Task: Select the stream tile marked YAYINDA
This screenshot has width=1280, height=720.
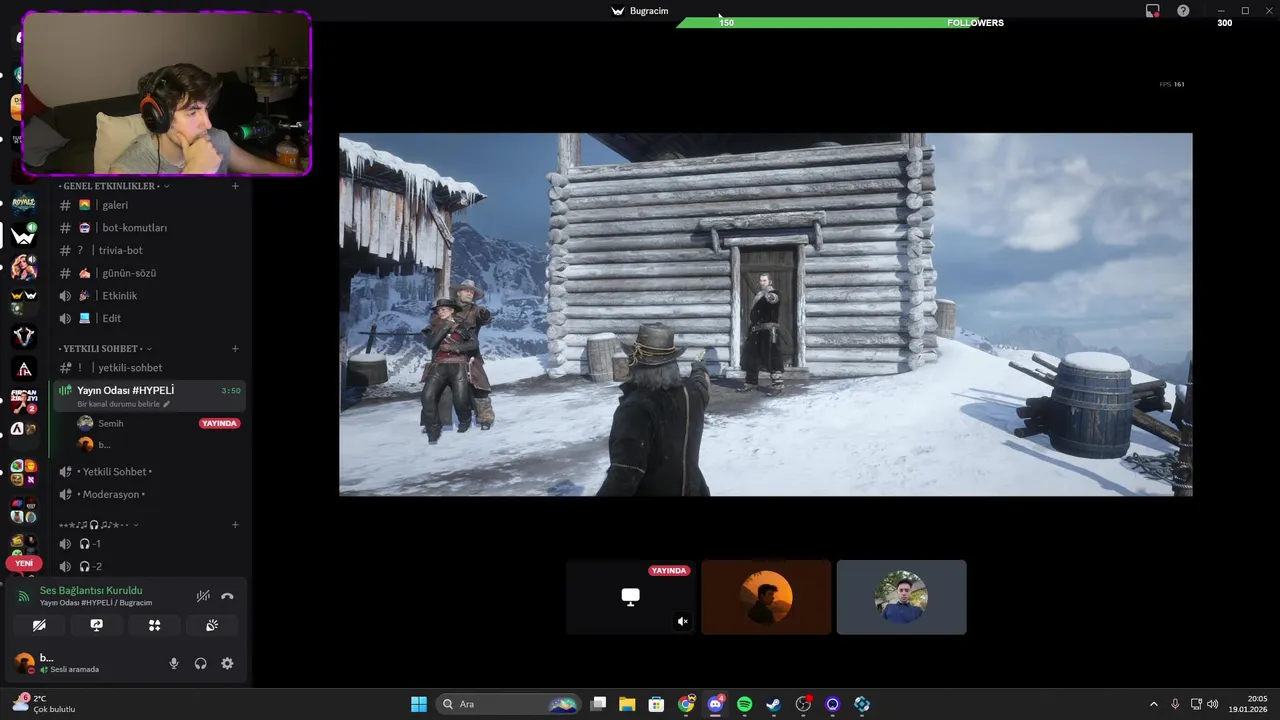Action: 630,597
